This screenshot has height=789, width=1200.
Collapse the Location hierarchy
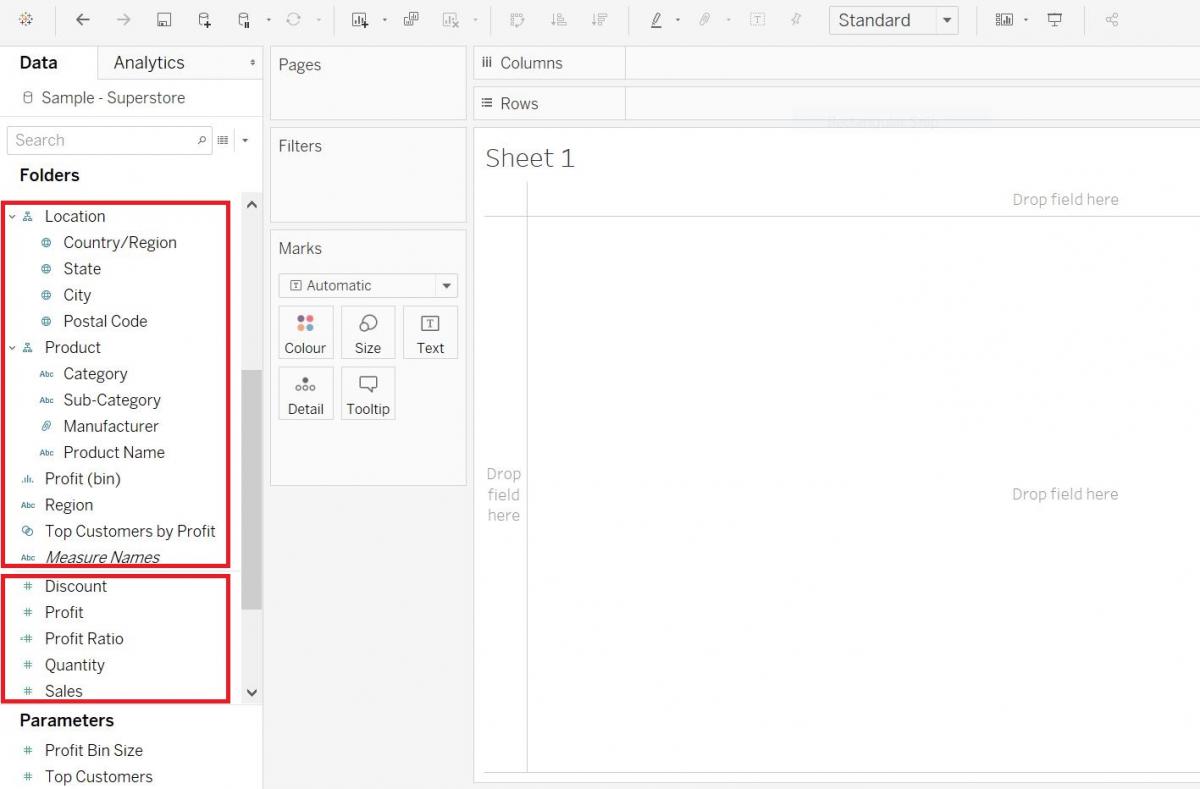(x=12, y=216)
